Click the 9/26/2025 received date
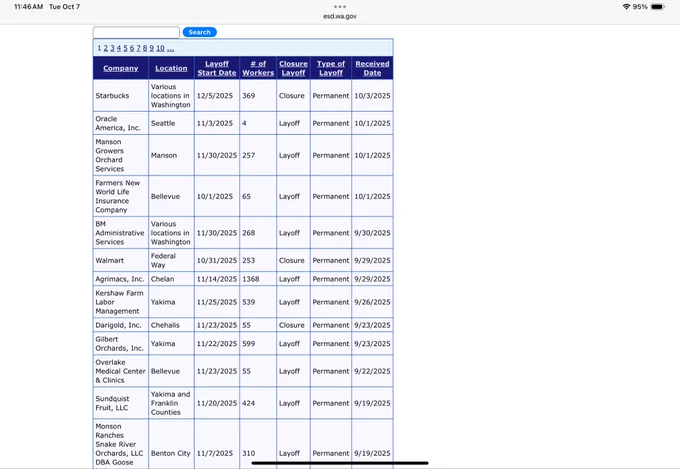This screenshot has height=469, width=680. [x=372, y=302]
